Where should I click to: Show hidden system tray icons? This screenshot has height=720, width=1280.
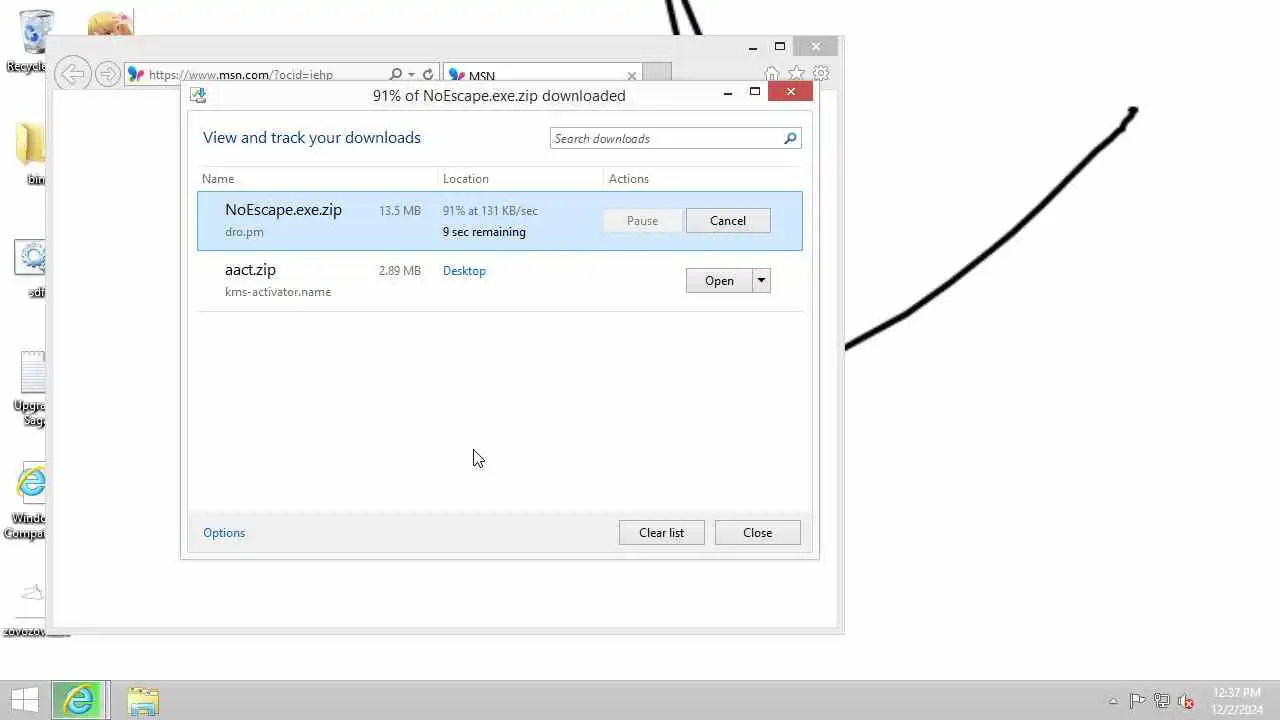click(x=1113, y=702)
